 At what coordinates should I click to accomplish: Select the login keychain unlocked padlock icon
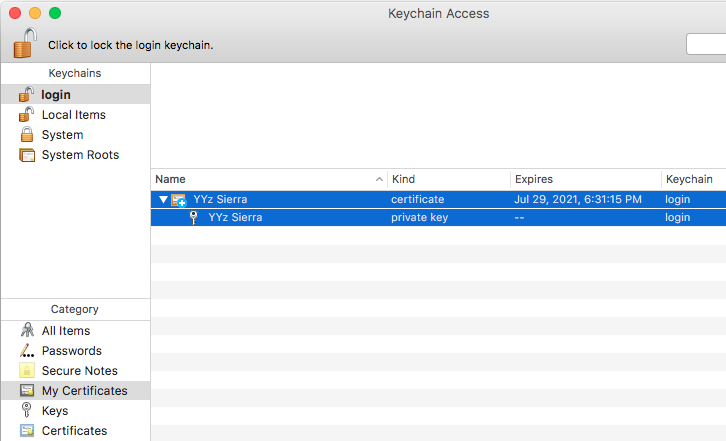pos(27,95)
